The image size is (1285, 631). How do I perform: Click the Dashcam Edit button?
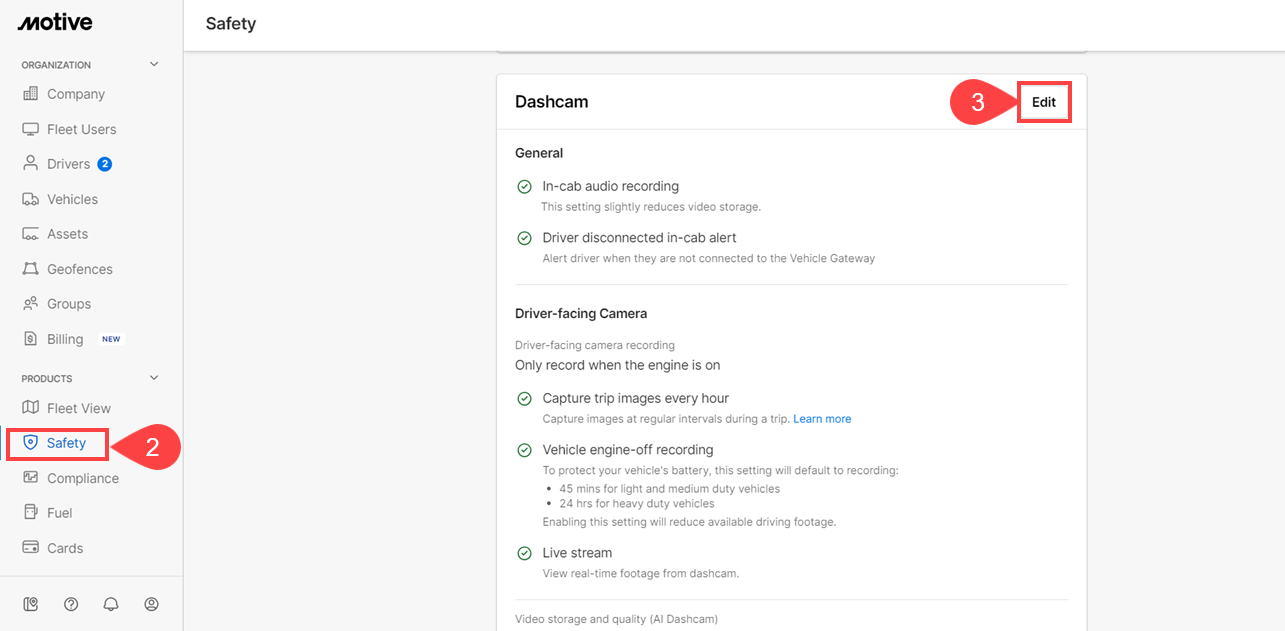click(x=1044, y=102)
